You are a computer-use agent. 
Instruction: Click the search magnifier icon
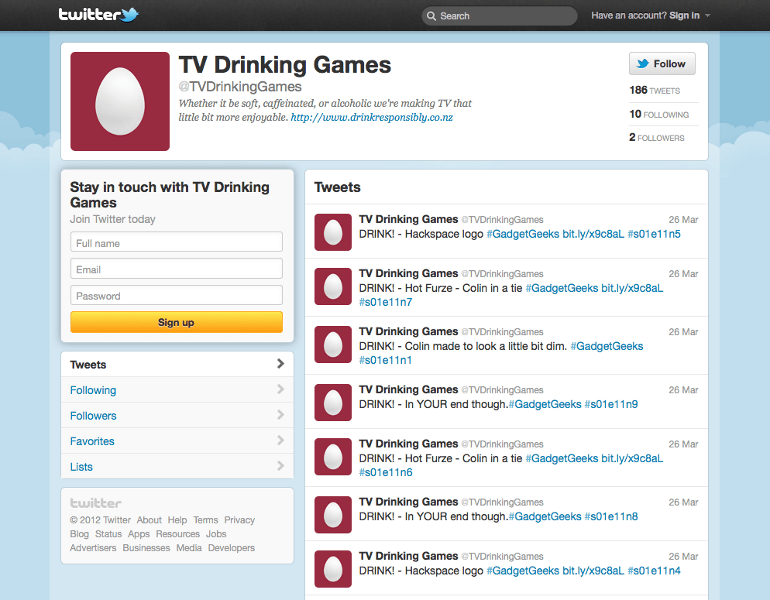click(431, 16)
